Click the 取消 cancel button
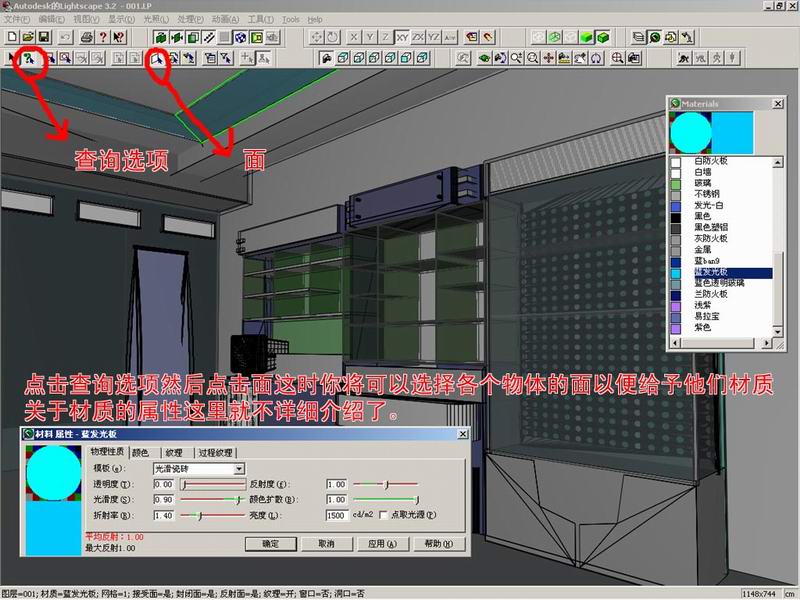 327,544
